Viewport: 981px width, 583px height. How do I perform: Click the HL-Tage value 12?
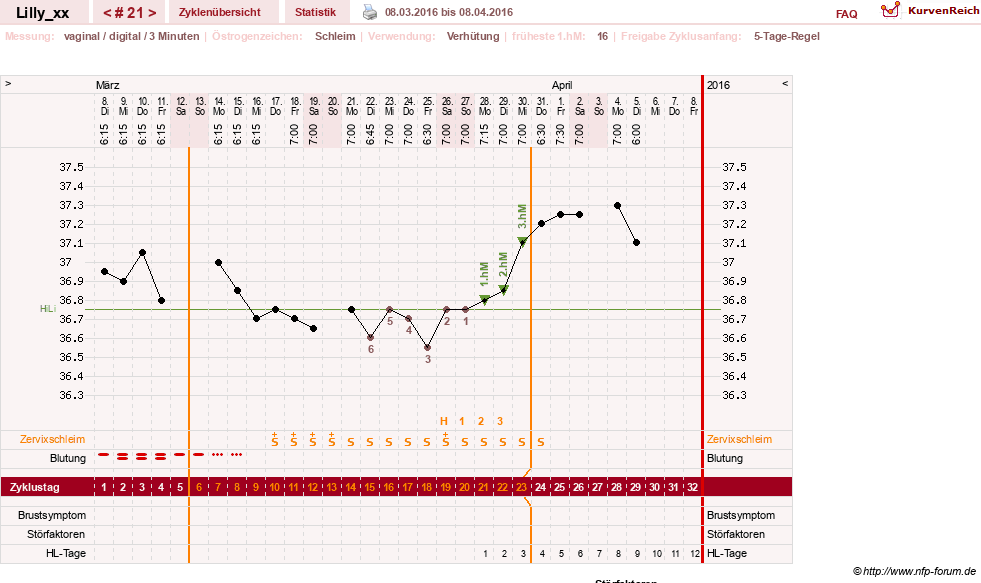[x=694, y=553]
